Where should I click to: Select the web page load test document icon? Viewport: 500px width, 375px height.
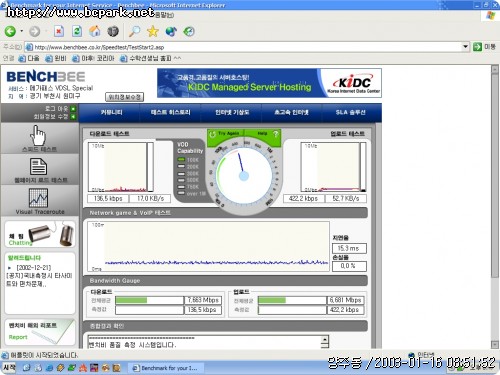[39, 166]
